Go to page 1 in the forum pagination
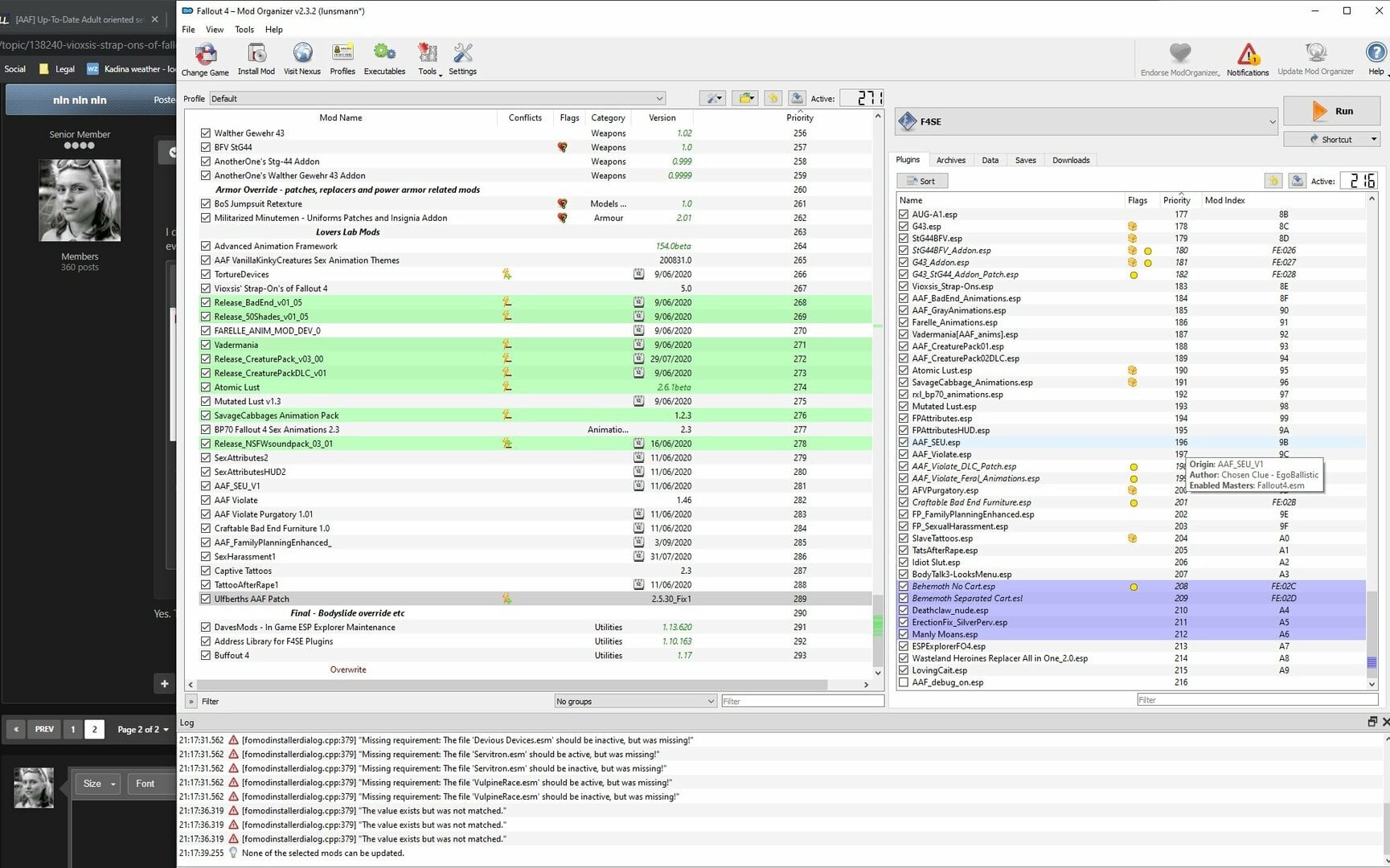This screenshot has width=1390, height=868. tap(72, 729)
